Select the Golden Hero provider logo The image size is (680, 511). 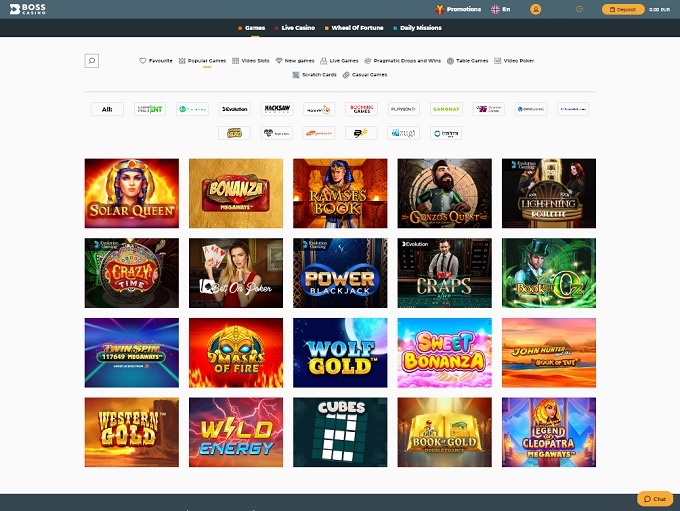(234, 133)
